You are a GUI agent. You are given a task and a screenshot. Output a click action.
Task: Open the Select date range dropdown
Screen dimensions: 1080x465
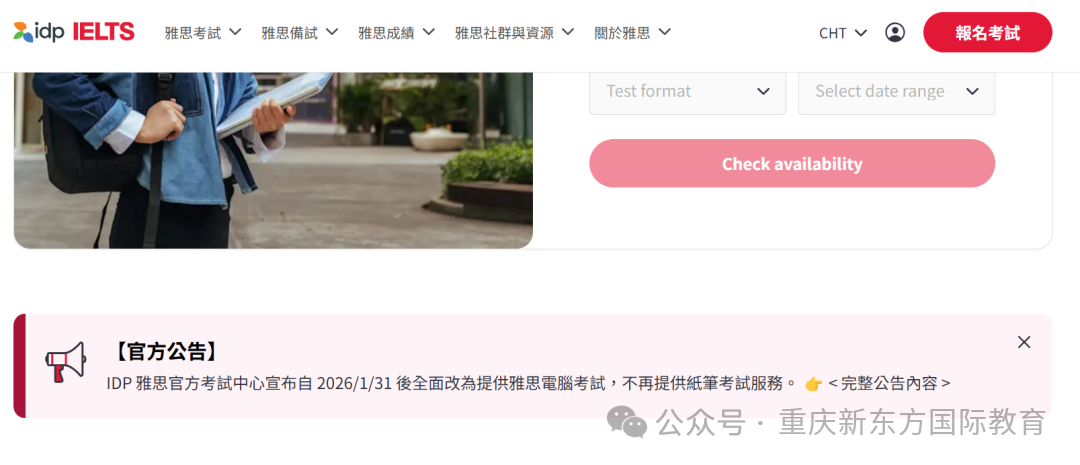[896, 92]
